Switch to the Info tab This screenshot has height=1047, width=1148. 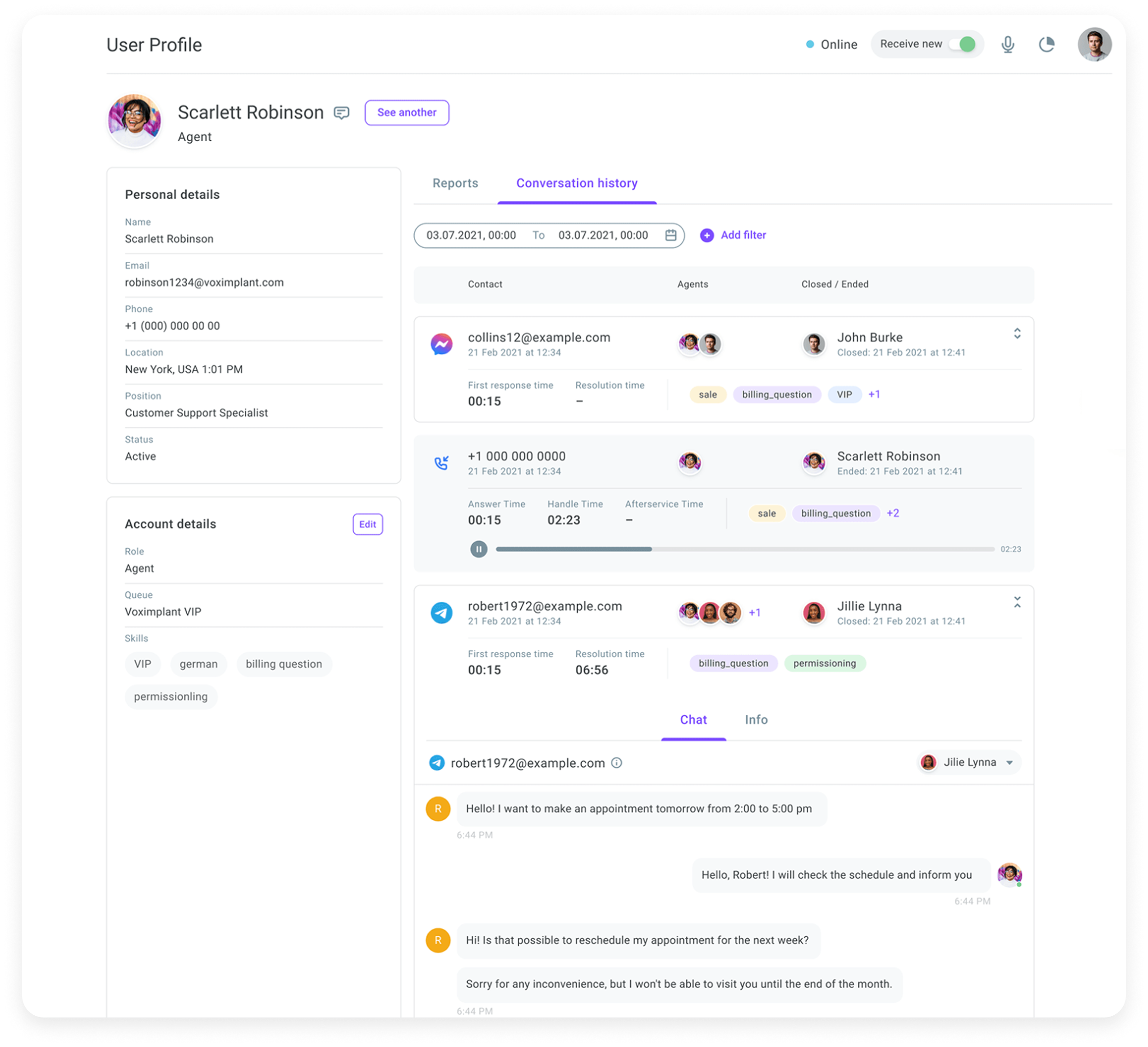pos(756,719)
